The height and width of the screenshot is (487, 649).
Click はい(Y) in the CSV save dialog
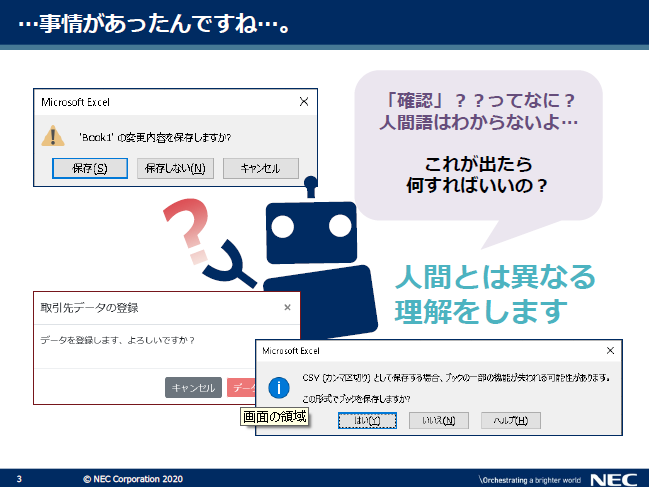point(367,421)
